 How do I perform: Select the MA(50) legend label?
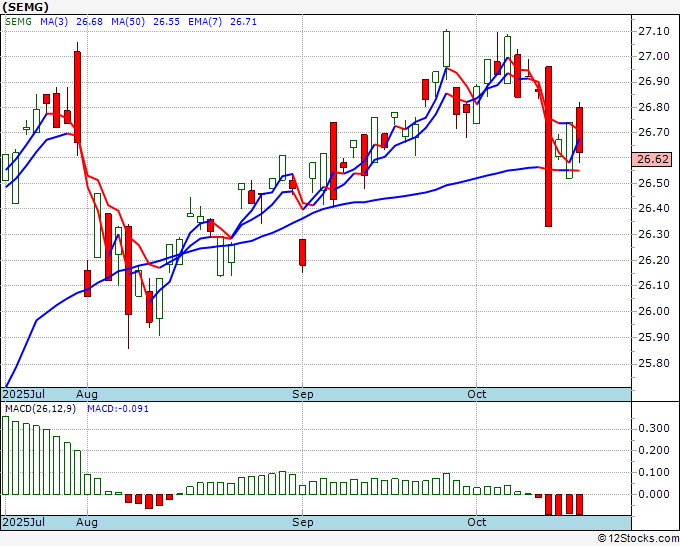[x=128, y=22]
